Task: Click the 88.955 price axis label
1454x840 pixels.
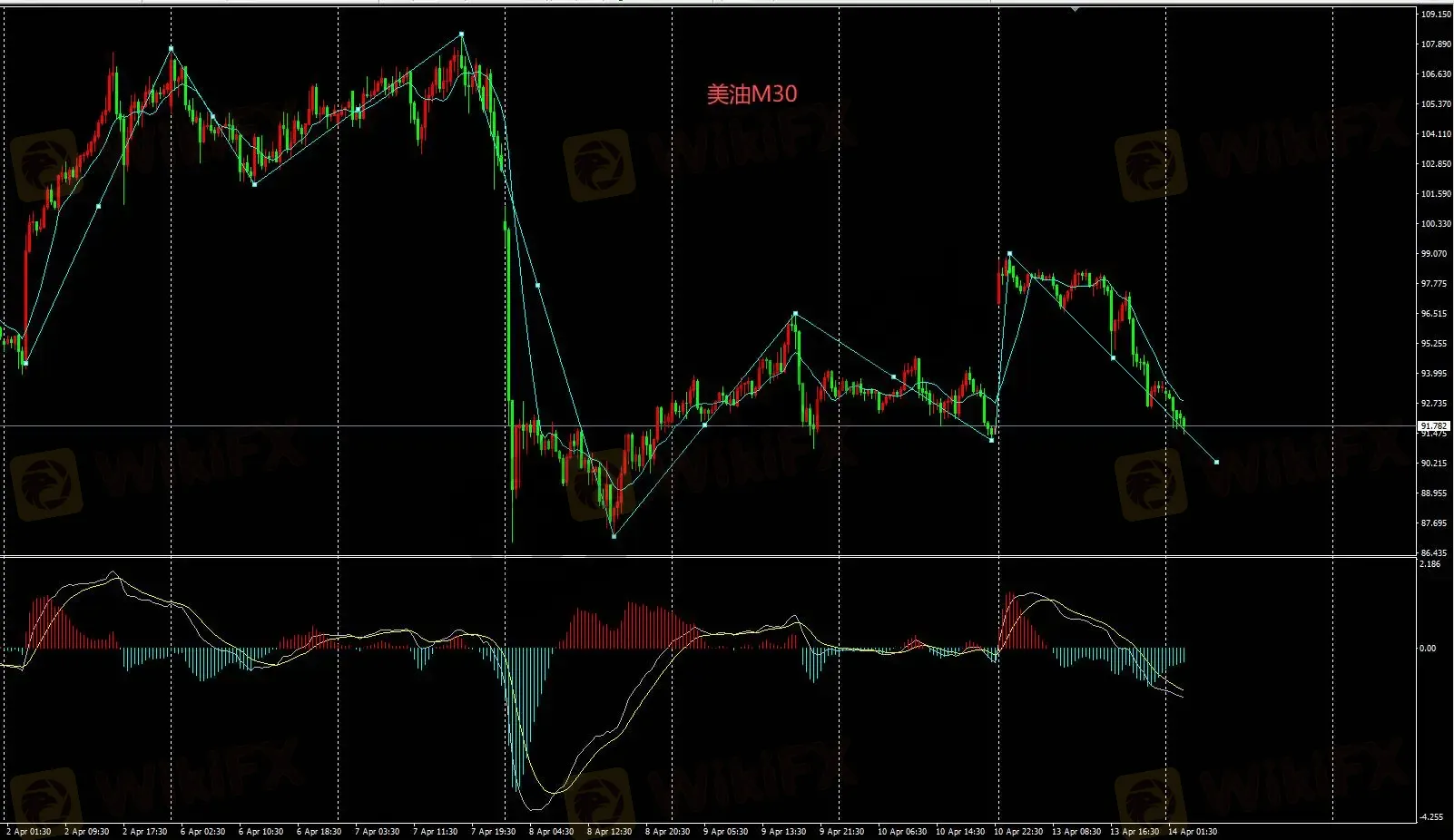Action: click(1434, 493)
